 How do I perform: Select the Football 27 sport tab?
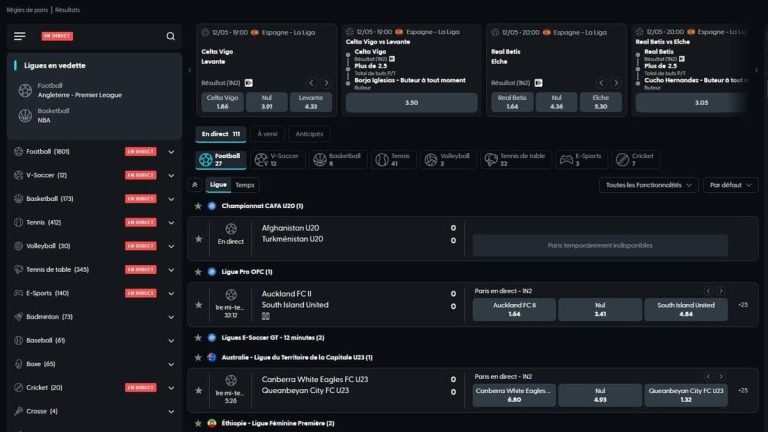coord(221,159)
